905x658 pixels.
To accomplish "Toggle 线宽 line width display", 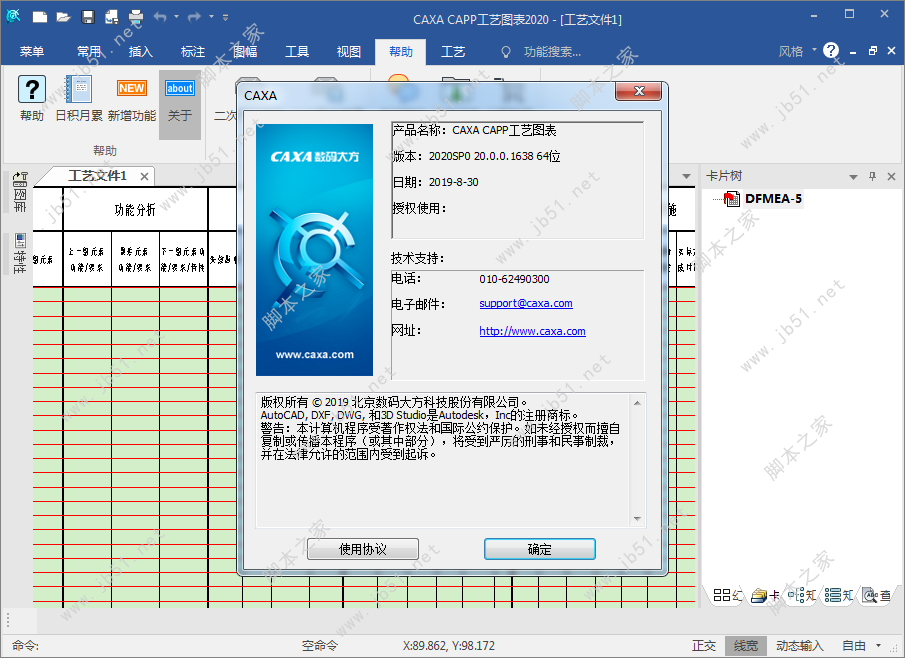I will [x=746, y=646].
